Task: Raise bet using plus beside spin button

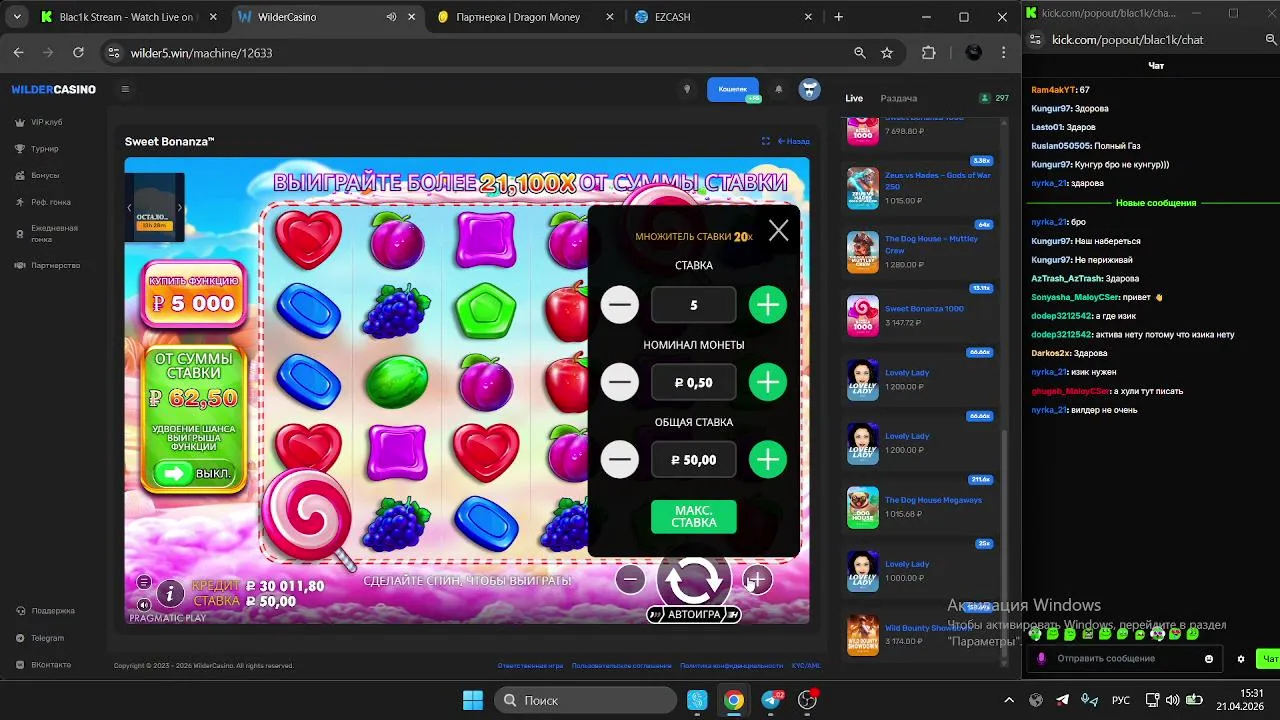Action: (757, 579)
